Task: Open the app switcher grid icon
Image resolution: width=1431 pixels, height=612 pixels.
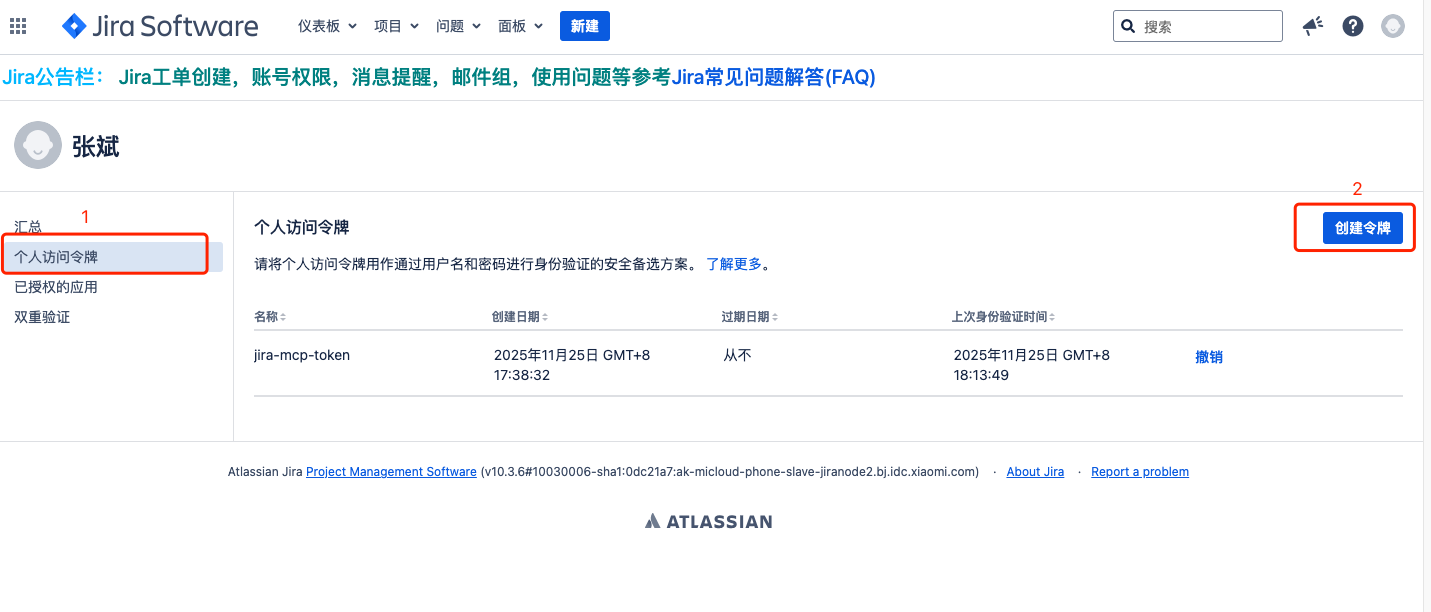Action: pyautogui.click(x=18, y=26)
